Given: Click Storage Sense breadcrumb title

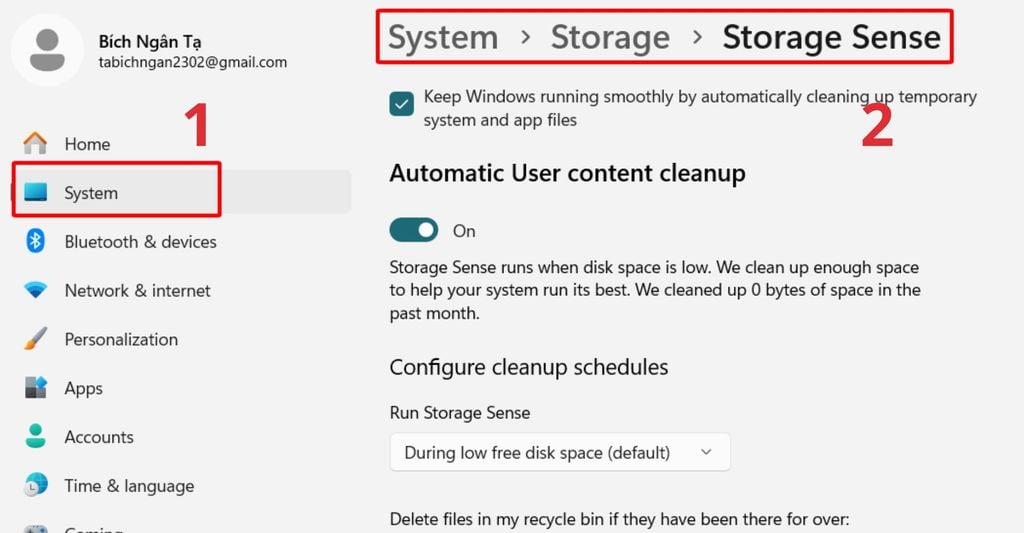Looking at the screenshot, I should pos(831,37).
